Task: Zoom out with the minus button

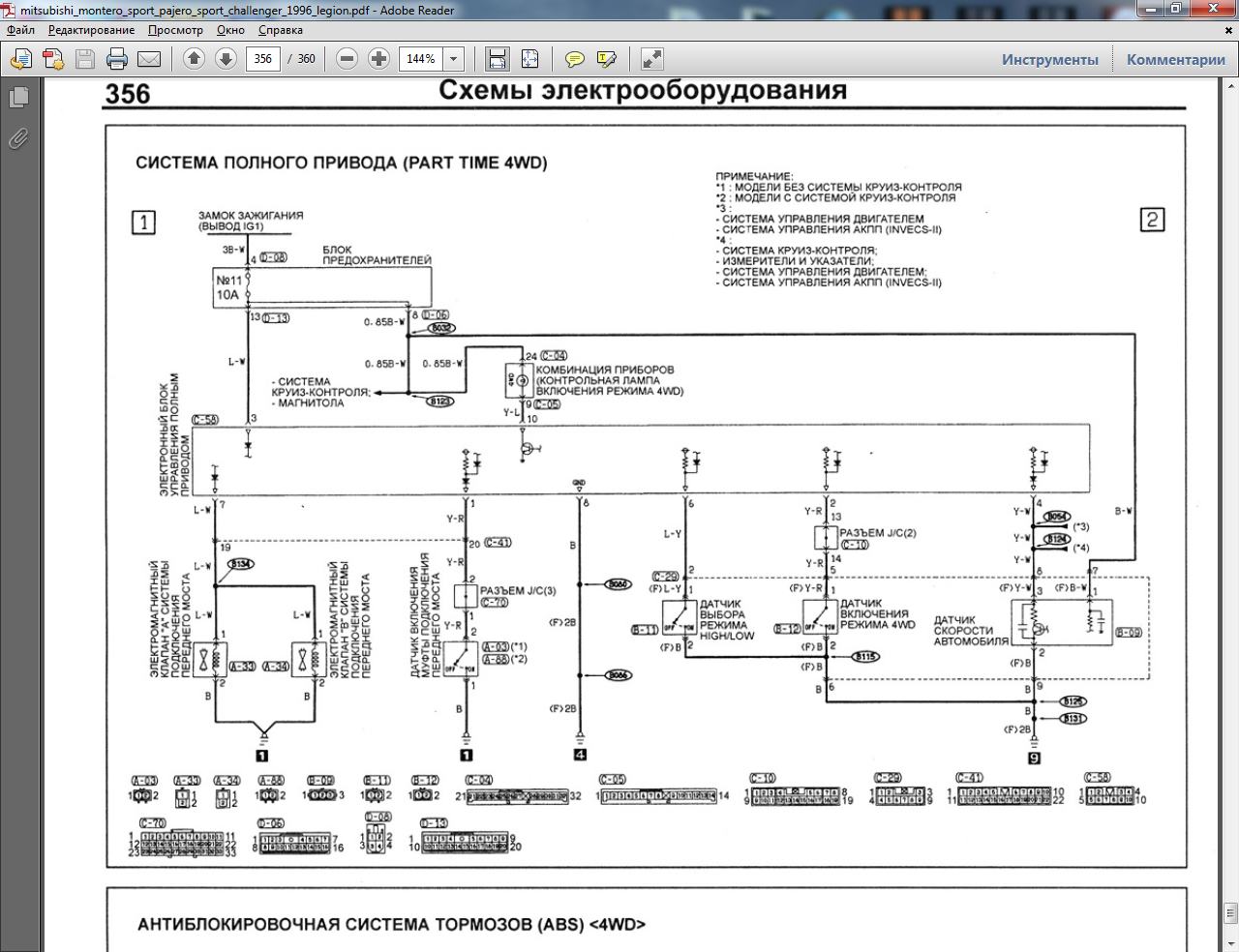Action: (347, 59)
